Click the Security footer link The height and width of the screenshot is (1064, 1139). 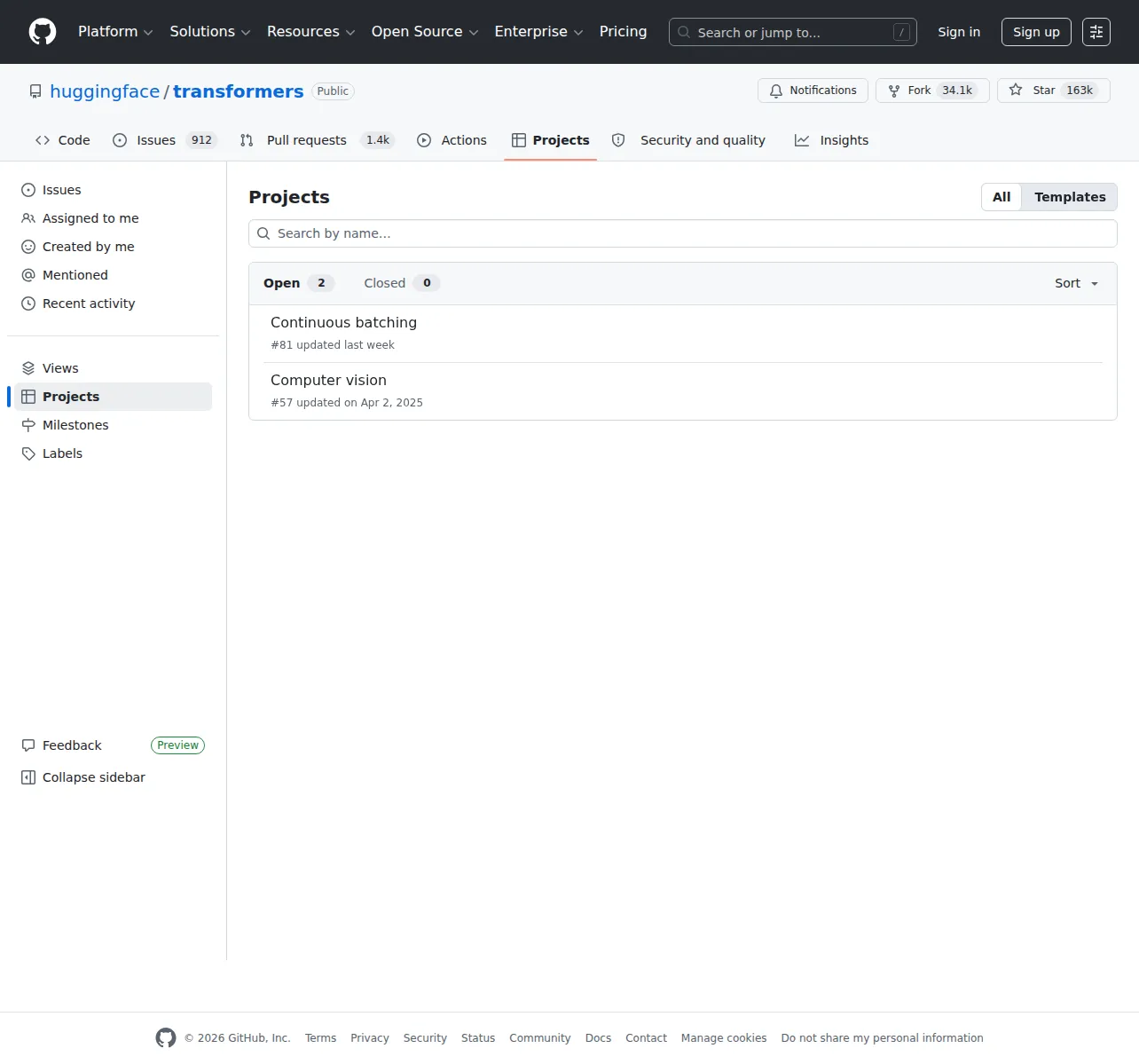point(425,1038)
